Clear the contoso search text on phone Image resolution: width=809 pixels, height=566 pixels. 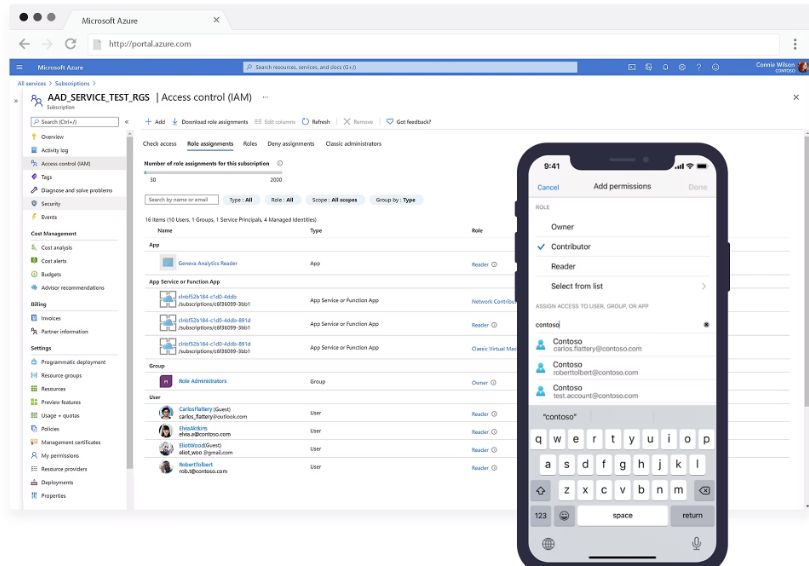click(706, 325)
